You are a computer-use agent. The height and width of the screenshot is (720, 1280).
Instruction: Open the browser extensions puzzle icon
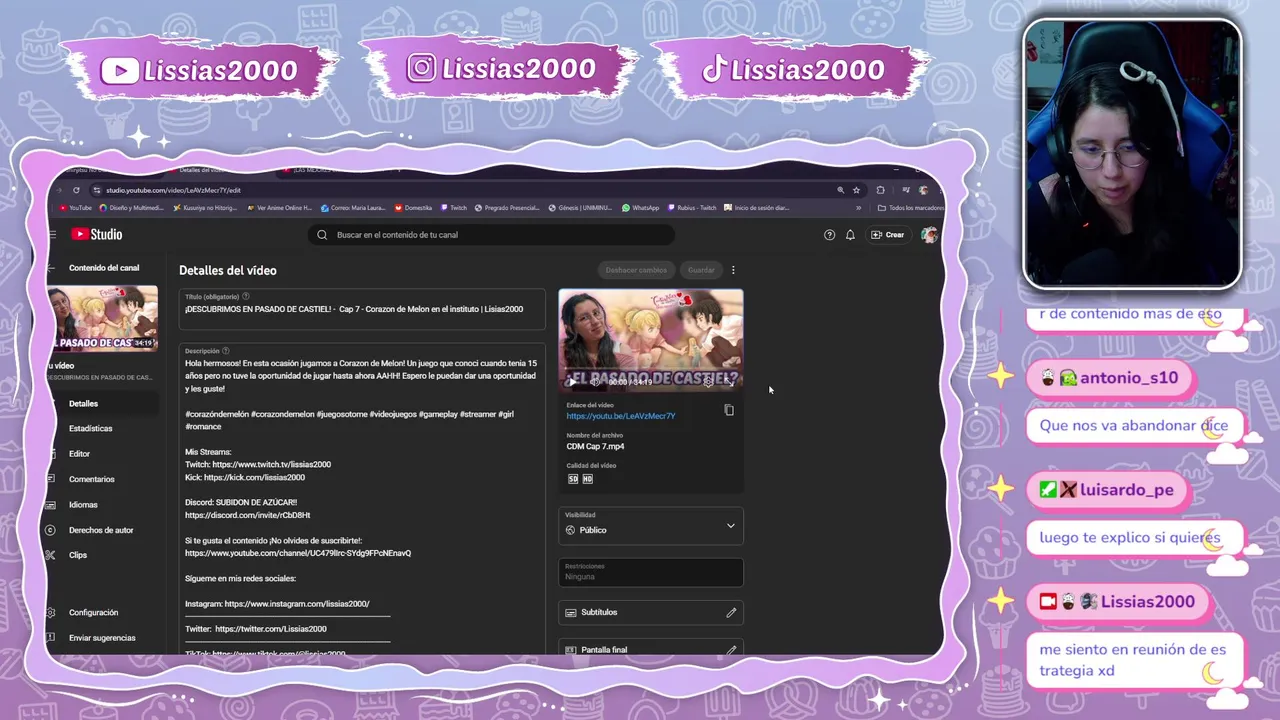(880, 190)
